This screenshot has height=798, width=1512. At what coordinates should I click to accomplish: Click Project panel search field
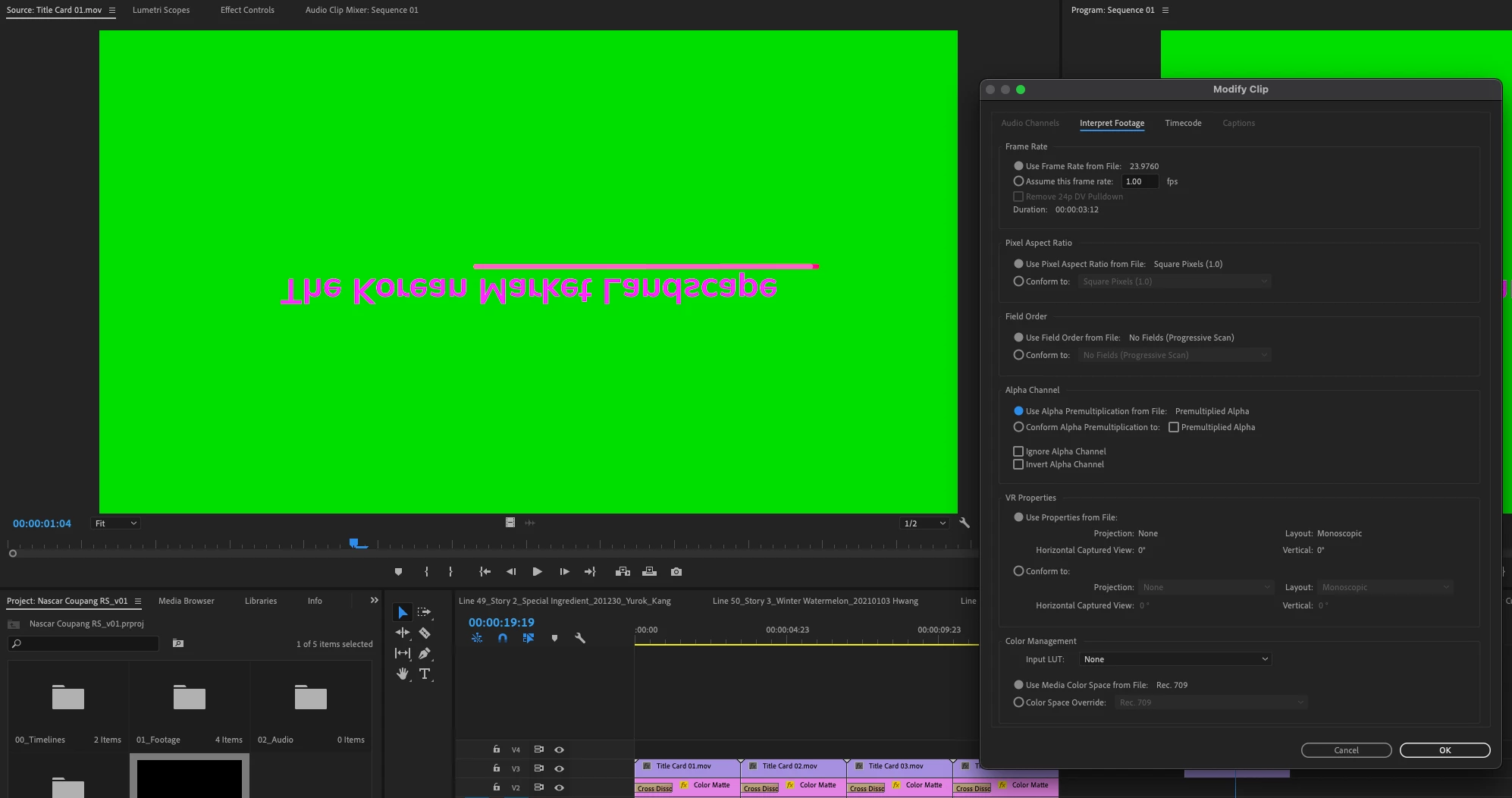pyautogui.click(x=83, y=643)
